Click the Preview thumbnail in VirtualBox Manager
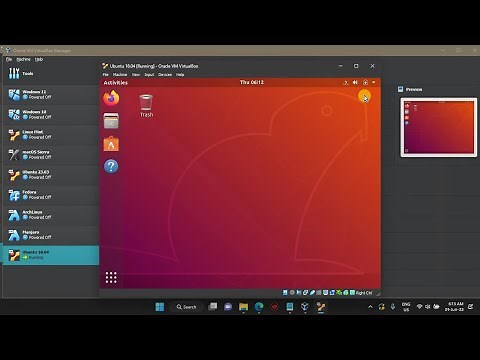This screenshot has height=360, width=480. pos(439,127)
